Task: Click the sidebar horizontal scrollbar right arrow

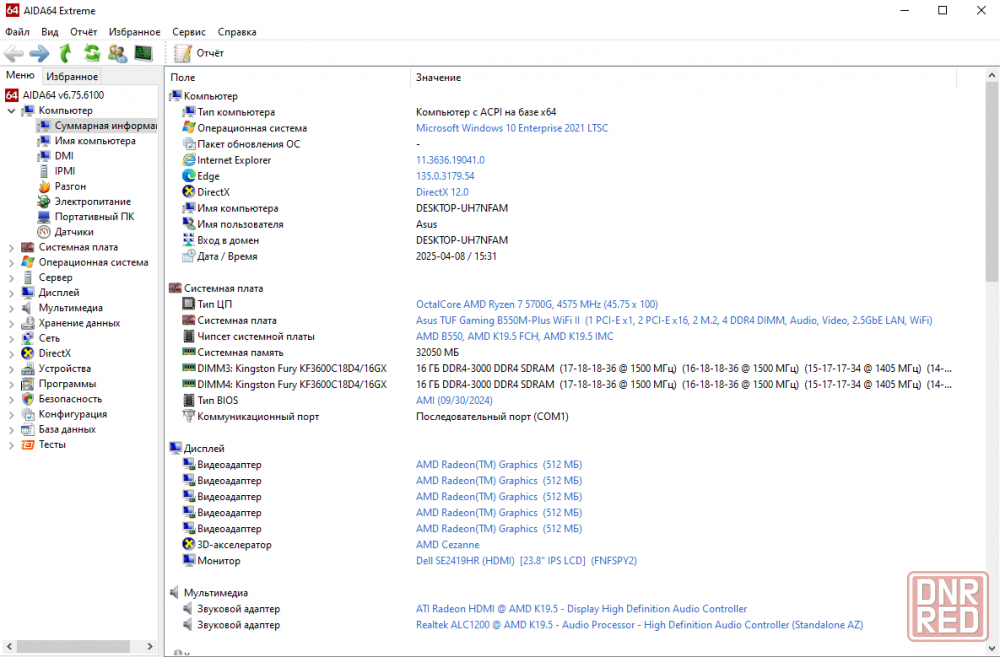Action: click(150, 647)
